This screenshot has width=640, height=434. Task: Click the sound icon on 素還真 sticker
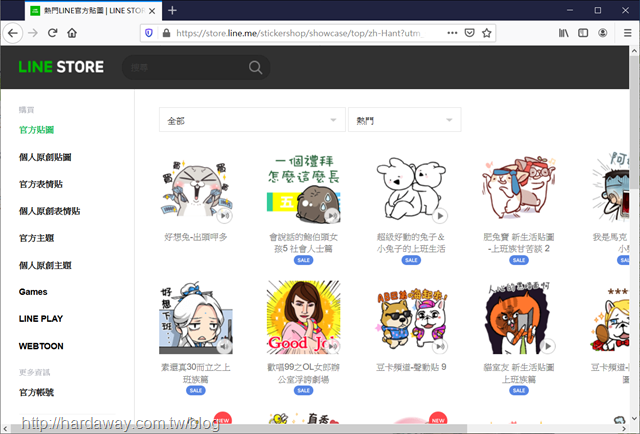click(x=224, y=346)
